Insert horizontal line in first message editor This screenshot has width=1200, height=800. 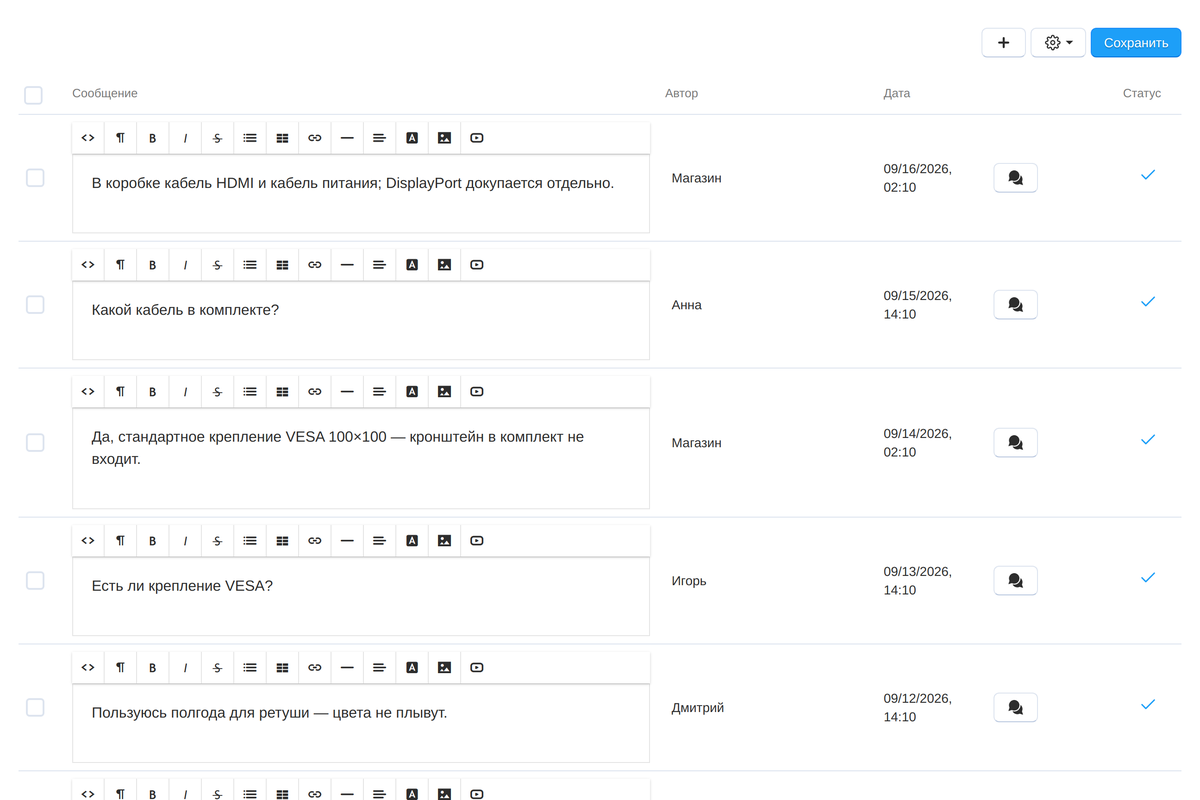click(347, 138)
